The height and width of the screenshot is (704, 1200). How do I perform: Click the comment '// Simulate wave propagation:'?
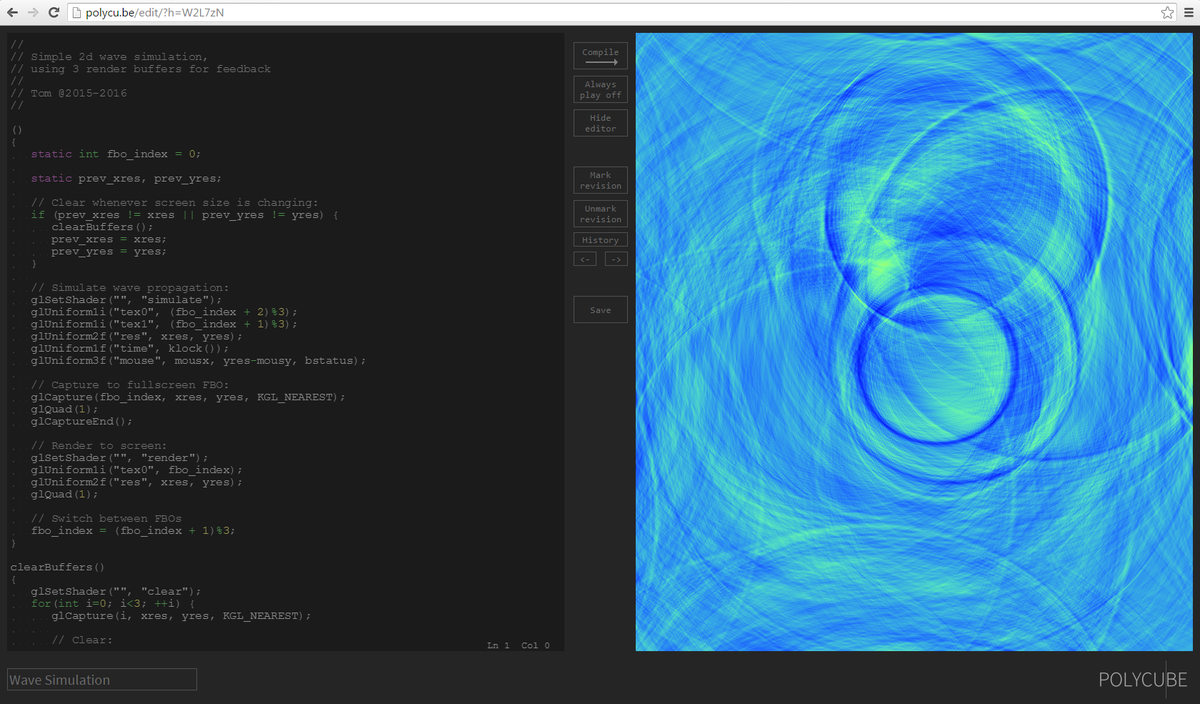(x=130, y=288)
